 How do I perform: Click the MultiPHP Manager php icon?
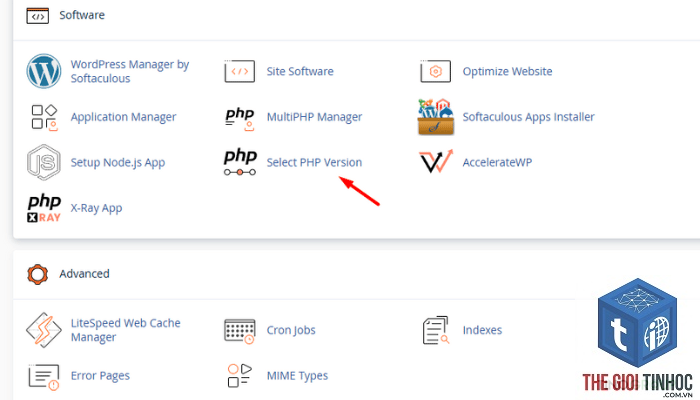[x=240, y=118]
